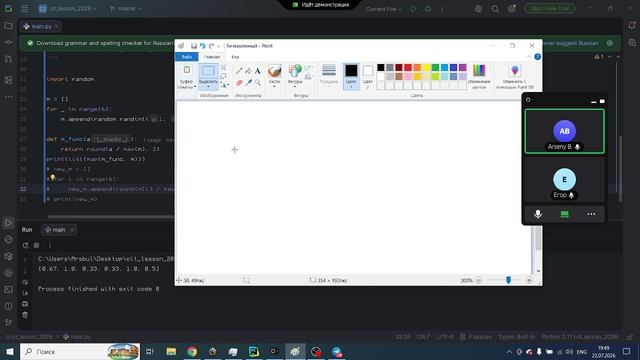Click UTF-8 encoding in status bar
This screenshot has height=360, width=640.
444,337
